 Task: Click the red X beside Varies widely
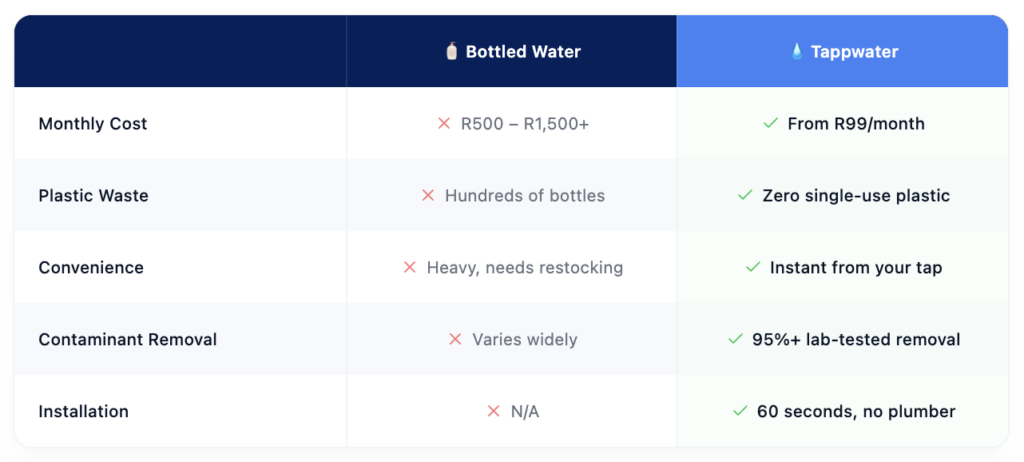tap(455, 338)
